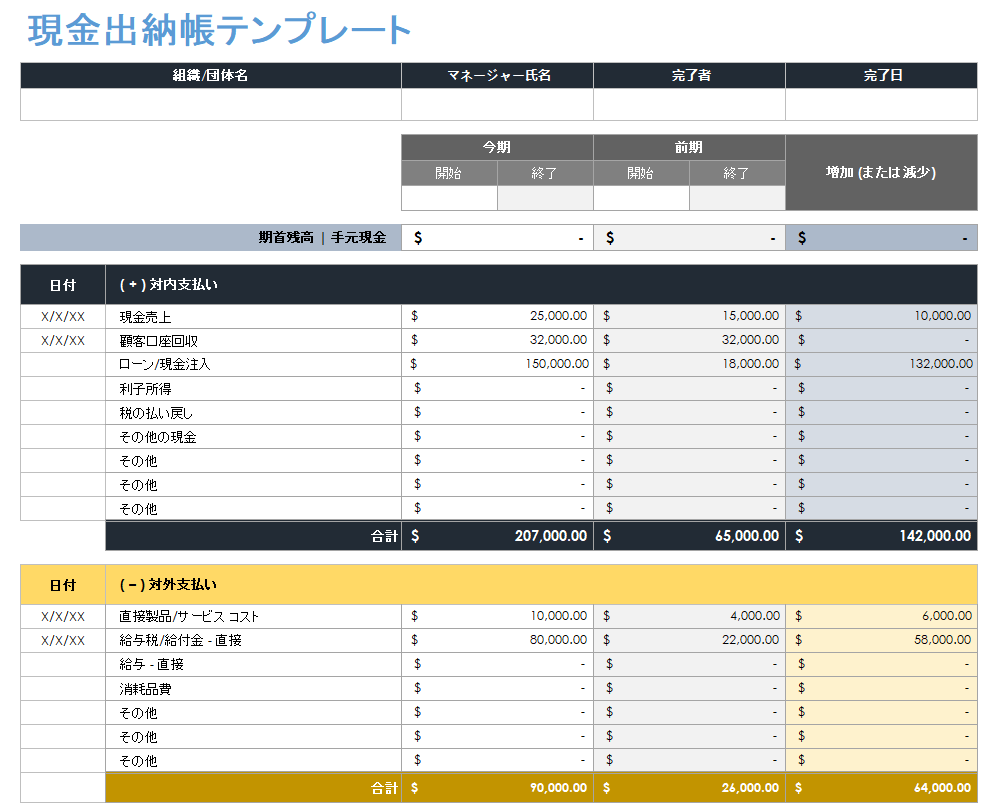Click the title 現金出納帳テンプレート
Screen dimensions: 1003x811
218,31
